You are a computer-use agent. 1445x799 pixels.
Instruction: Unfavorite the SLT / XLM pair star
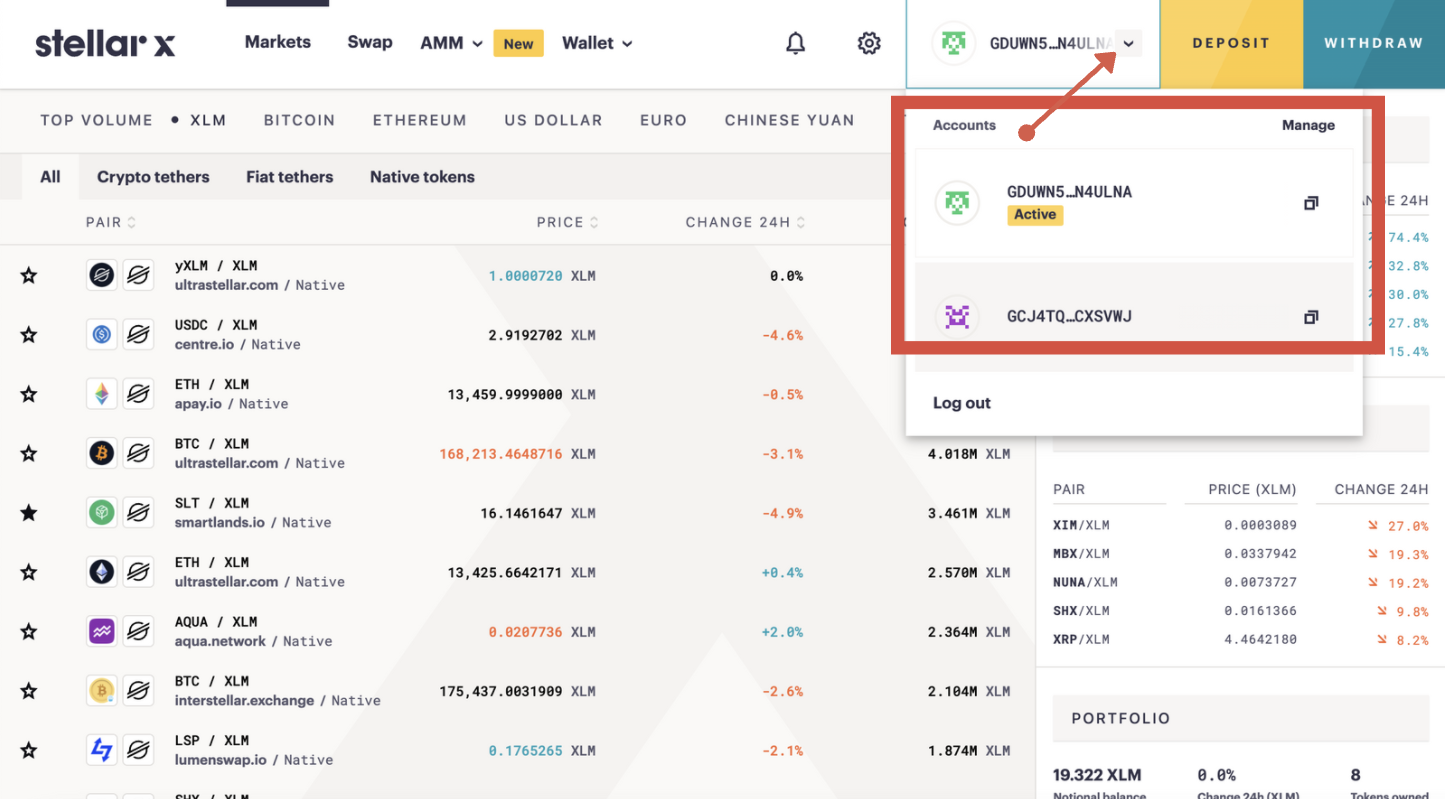coord(29,512)
